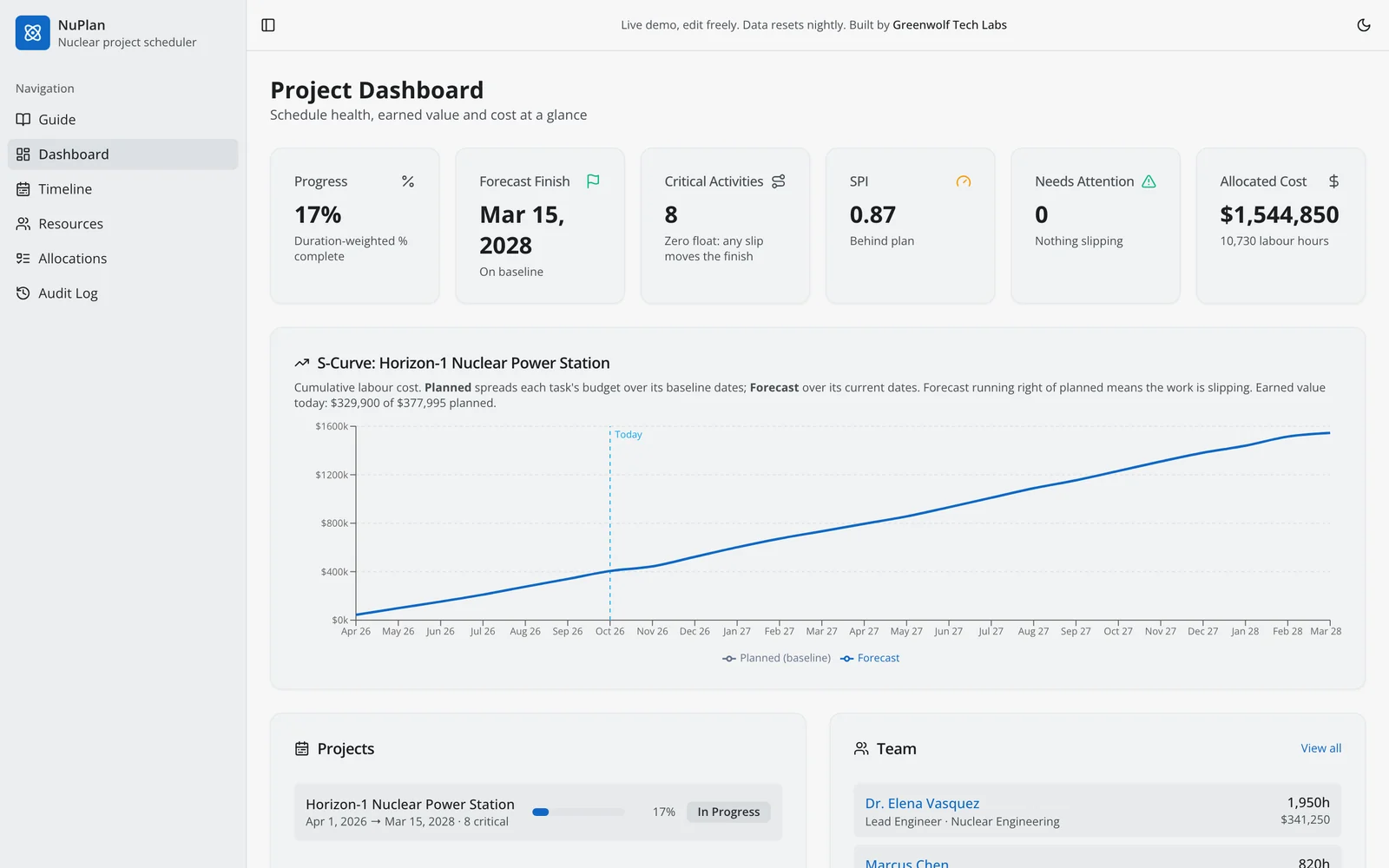Click the Needs Attention warning triangle icon
1389x868 pixels.
(1149, 181)
